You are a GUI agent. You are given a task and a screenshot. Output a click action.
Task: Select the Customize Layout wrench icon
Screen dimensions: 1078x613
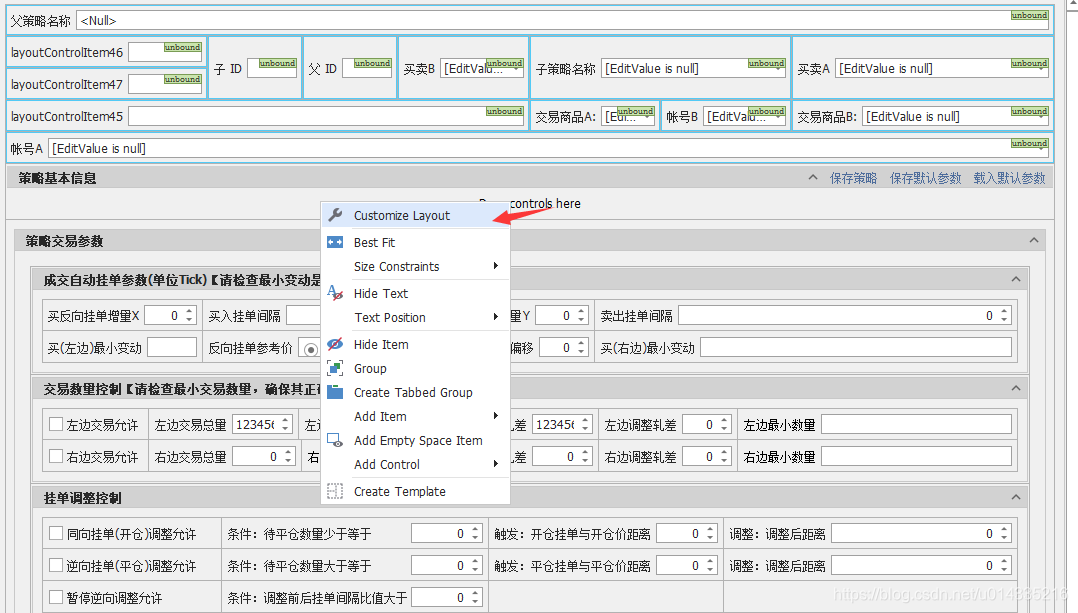coord(335,214)
